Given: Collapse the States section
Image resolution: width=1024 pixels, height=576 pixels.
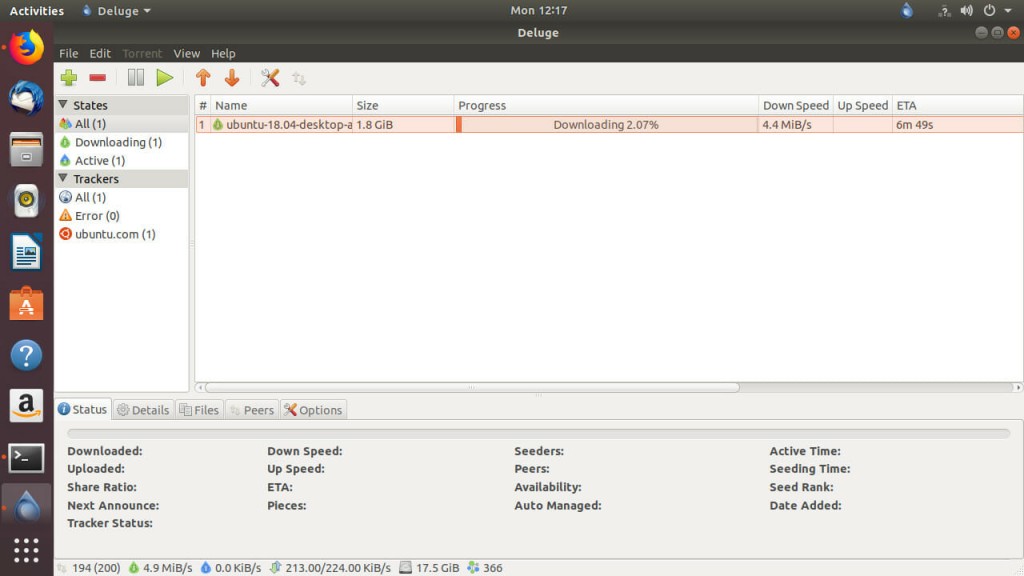Looking at the screenshot, I should (x=63, y=104).
